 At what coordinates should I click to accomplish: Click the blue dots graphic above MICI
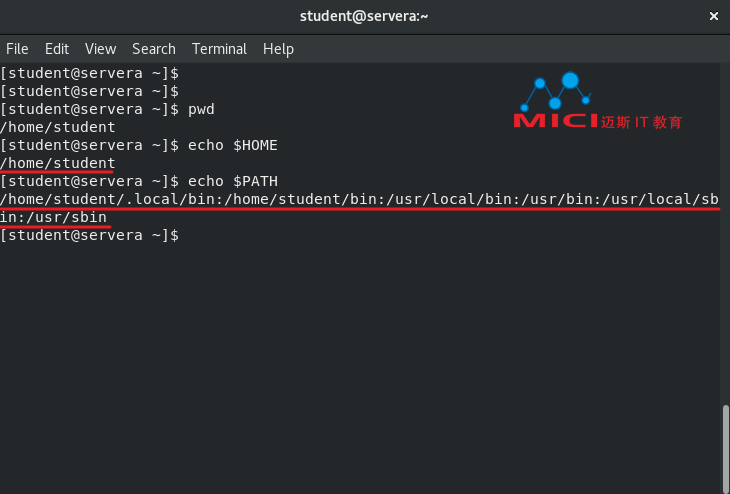[x=555, y=91]
